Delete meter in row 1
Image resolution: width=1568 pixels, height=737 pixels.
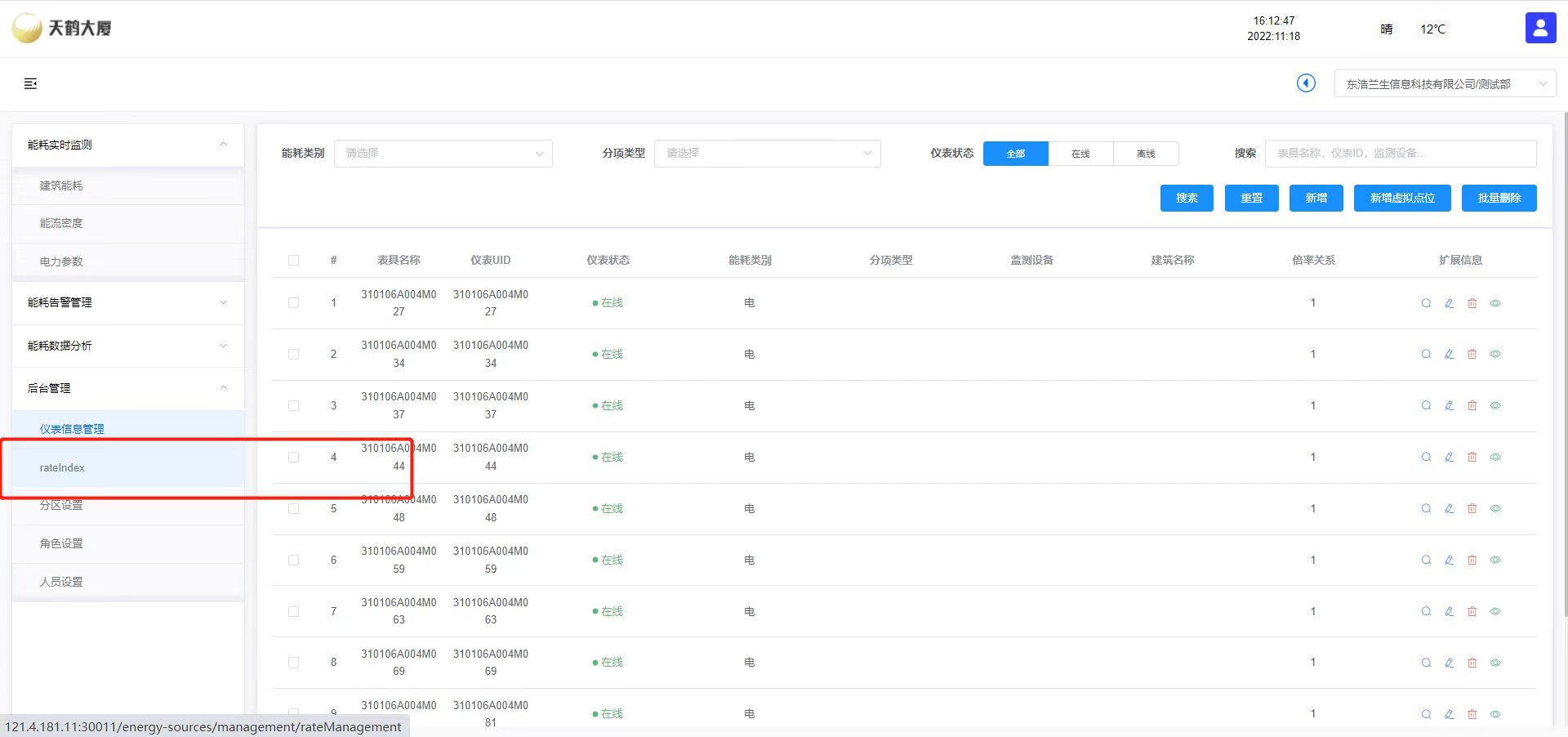click(1472, 303)
